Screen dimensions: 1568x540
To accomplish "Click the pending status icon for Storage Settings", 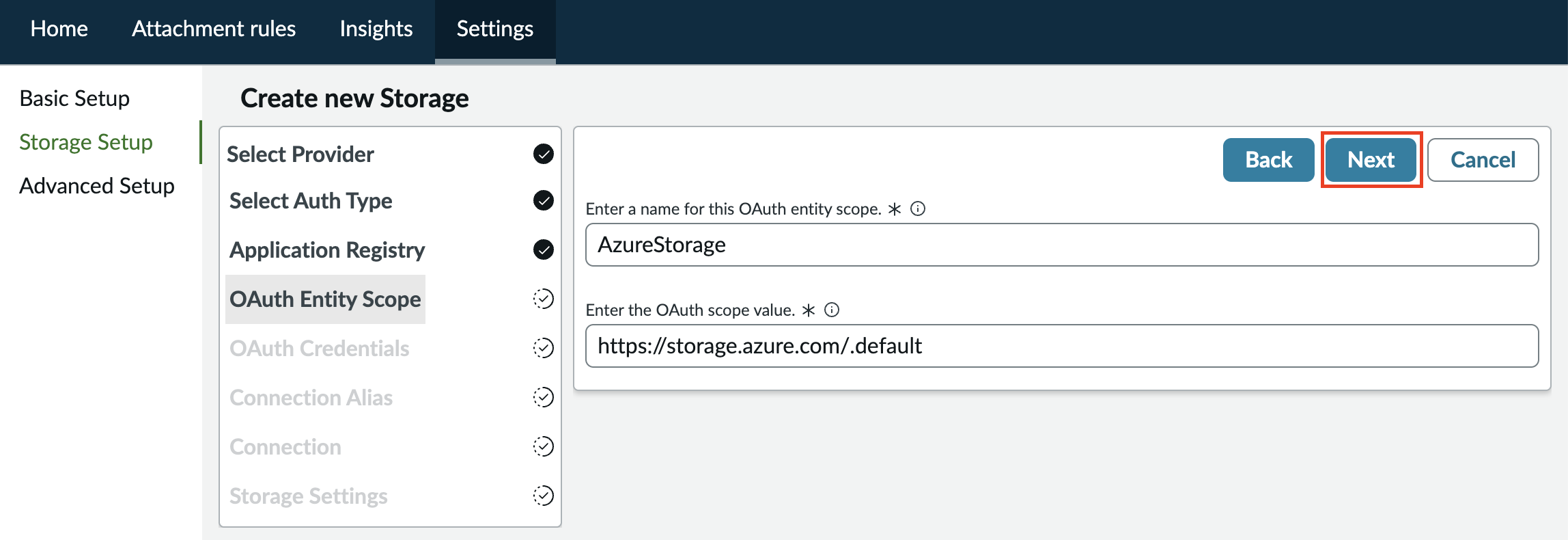I will [x=544, y=496].
